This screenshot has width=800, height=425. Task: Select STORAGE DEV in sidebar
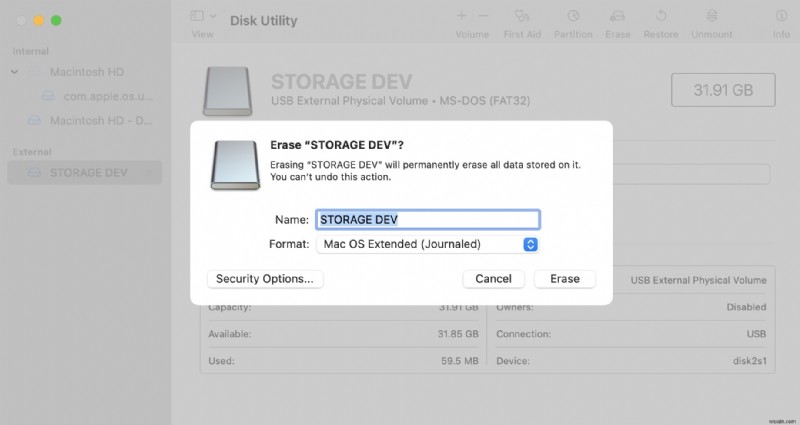tap(85, 172)
